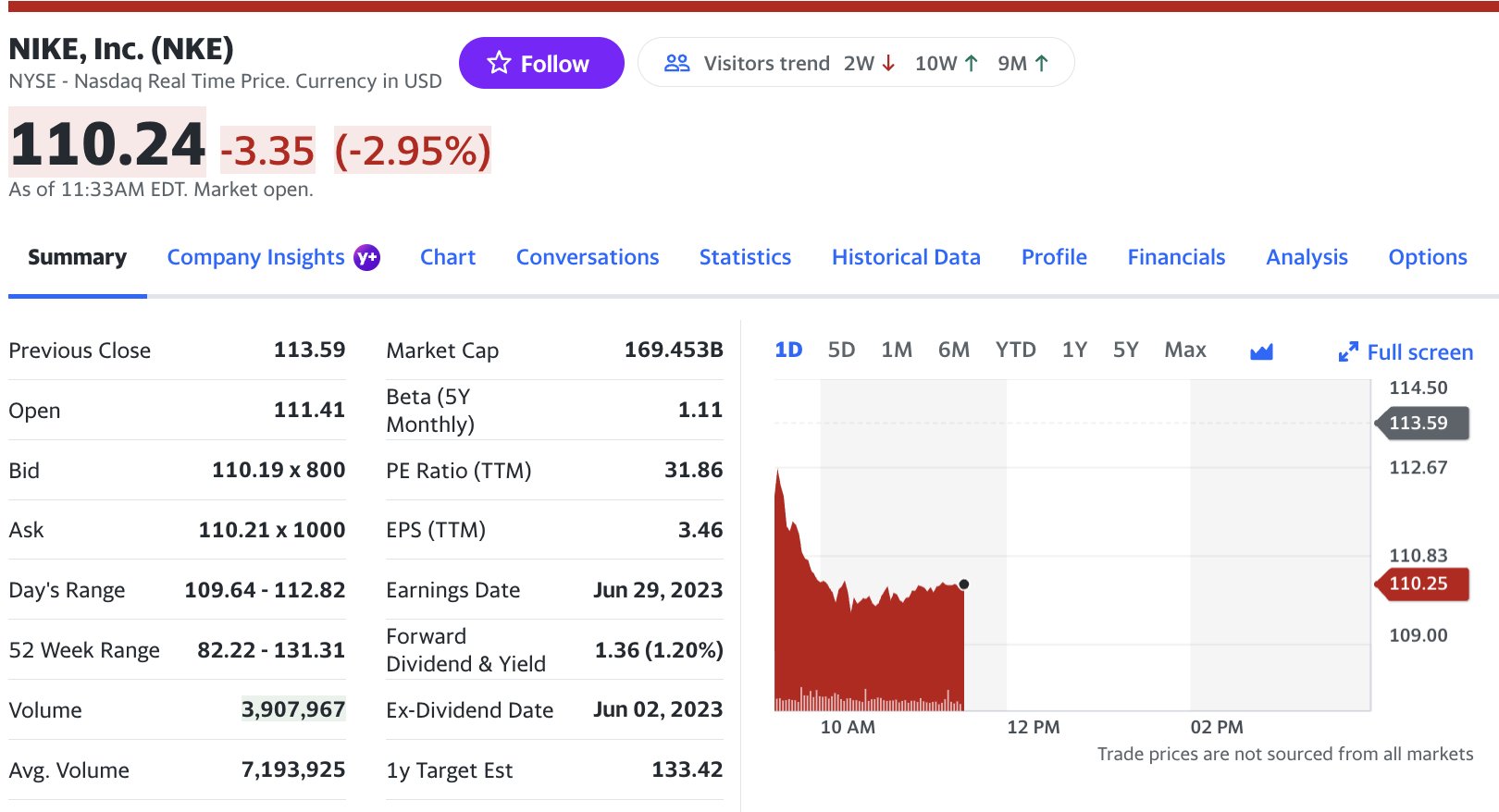Image resolution: width=1499 pixels, height=812 pixels.
Task: Select the 10W visitors trend up arrow
Action: click(971, 63)
